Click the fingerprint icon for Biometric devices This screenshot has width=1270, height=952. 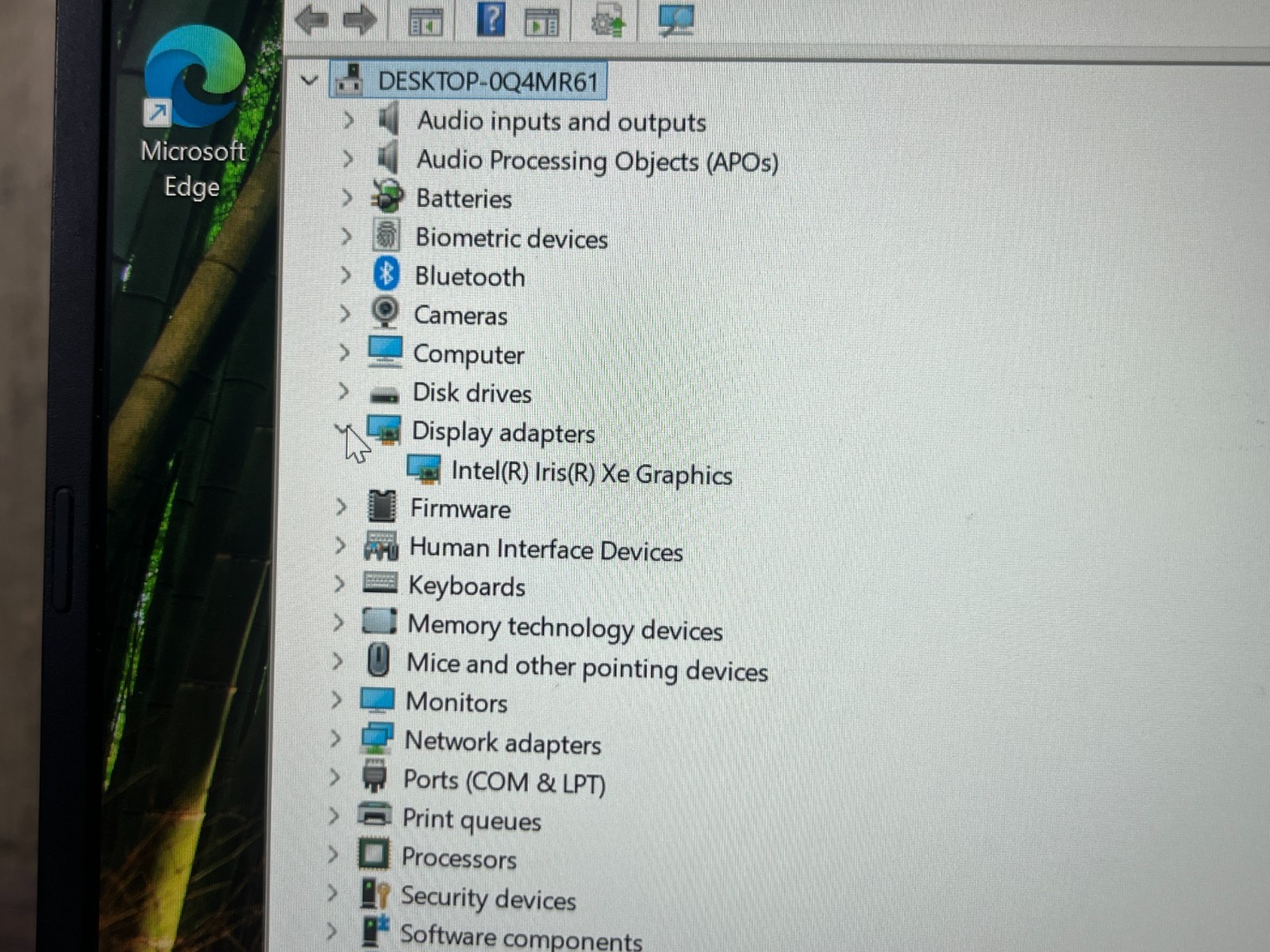point(387,236)
